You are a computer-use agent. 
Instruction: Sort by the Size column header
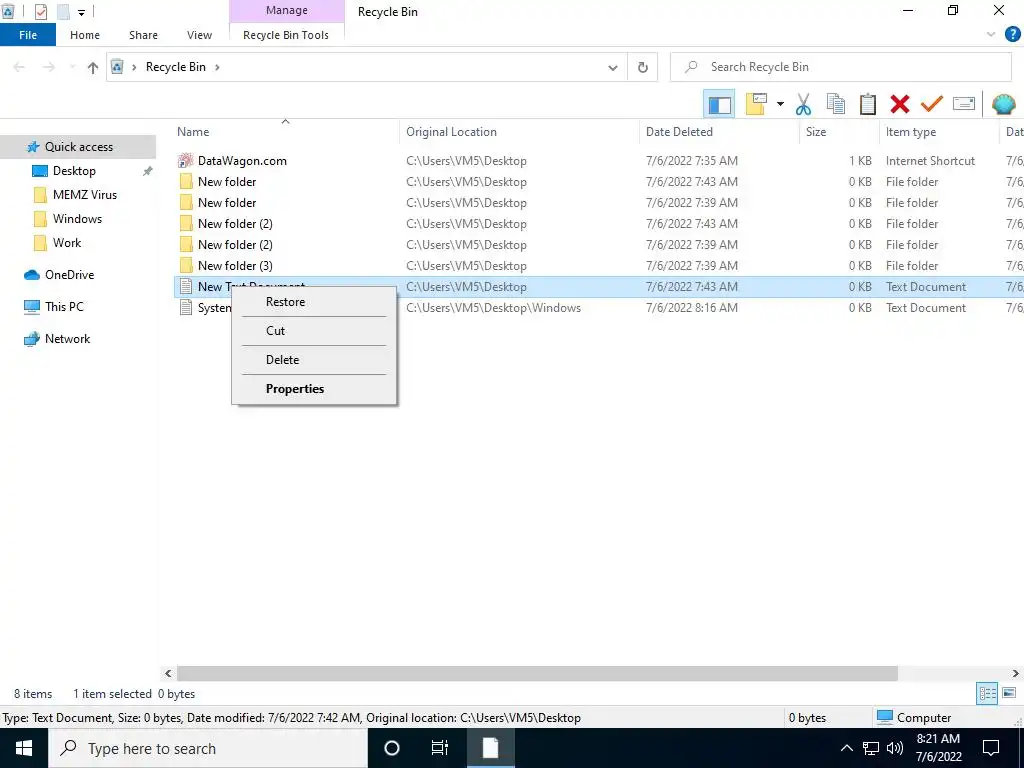(839, 132)
